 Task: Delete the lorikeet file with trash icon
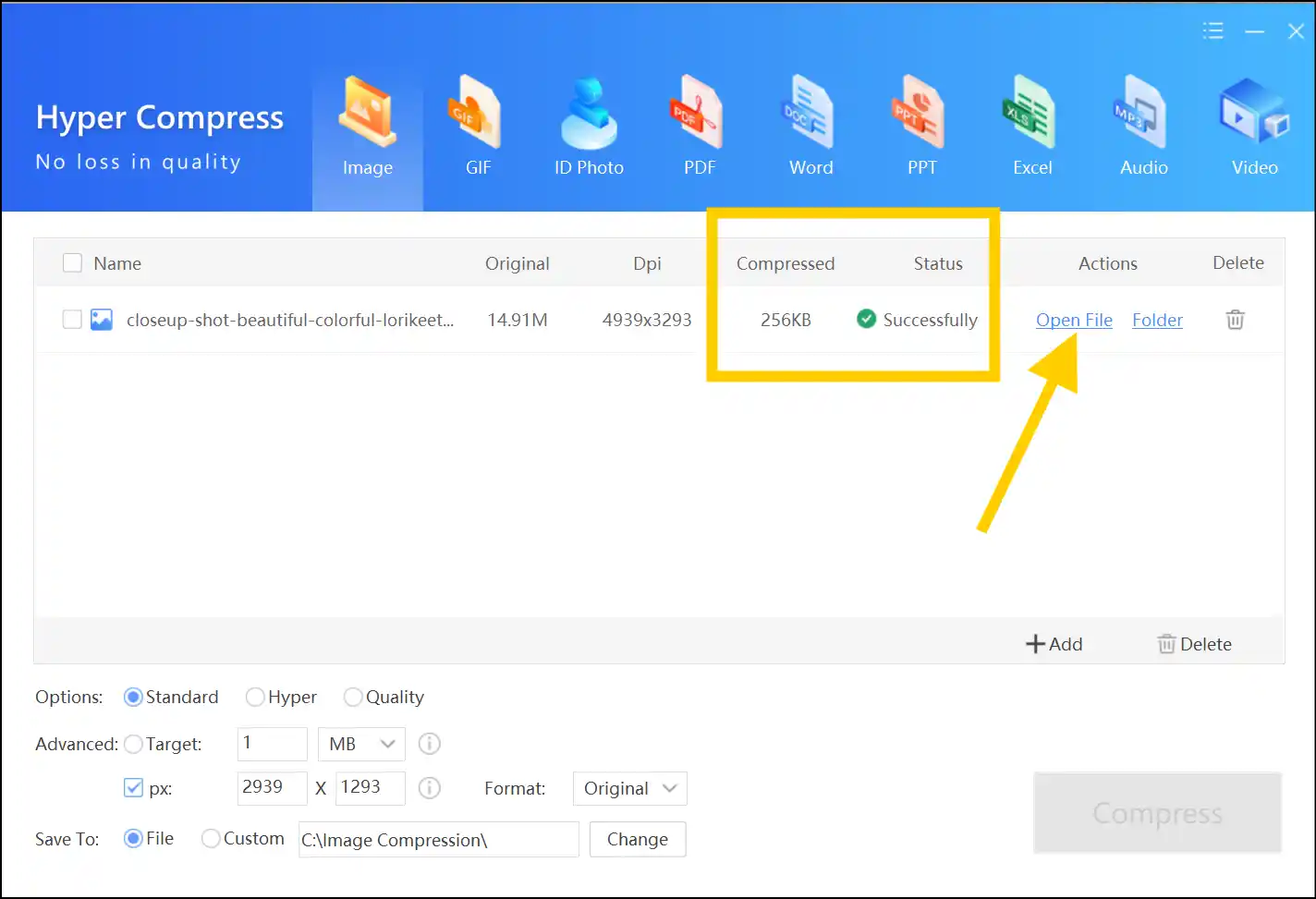coord(1235,320)
